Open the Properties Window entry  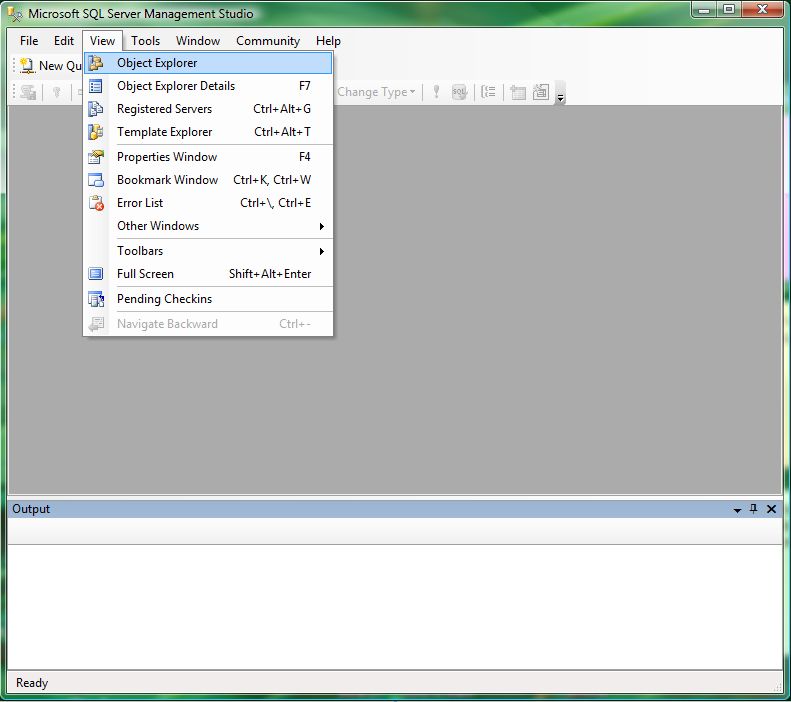coord(167,157)
